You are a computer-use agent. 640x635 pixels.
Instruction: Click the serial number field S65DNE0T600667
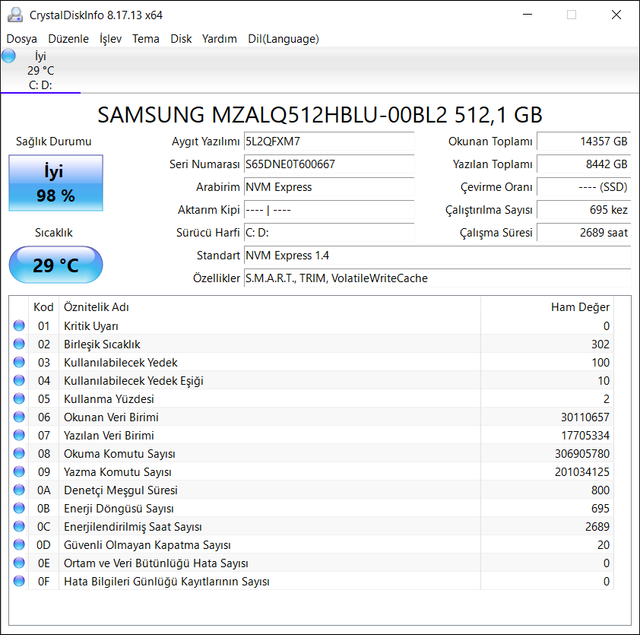click(x=329, y=164)
